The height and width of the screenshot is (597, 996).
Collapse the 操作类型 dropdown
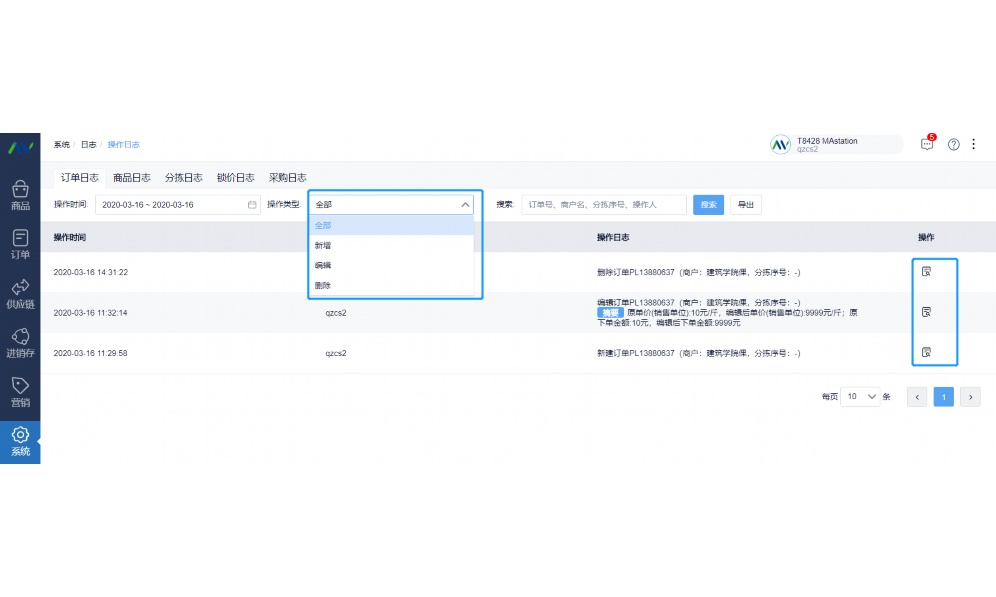(x=465, y=204)
